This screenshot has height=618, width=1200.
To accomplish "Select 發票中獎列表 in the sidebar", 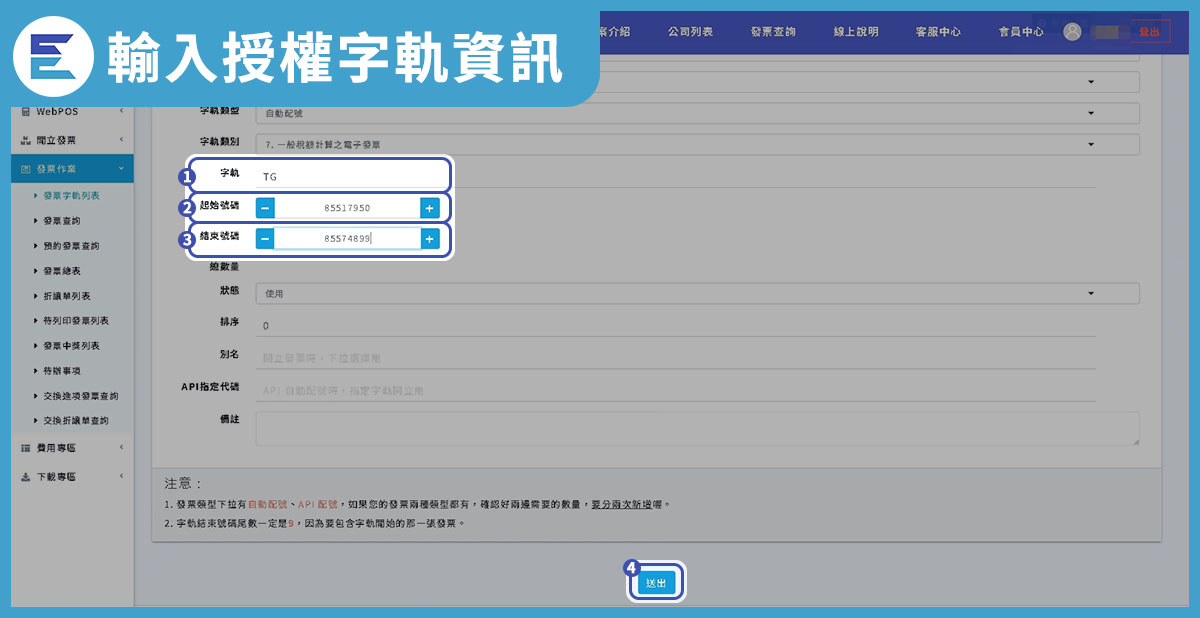I will [x=71, y=346].
